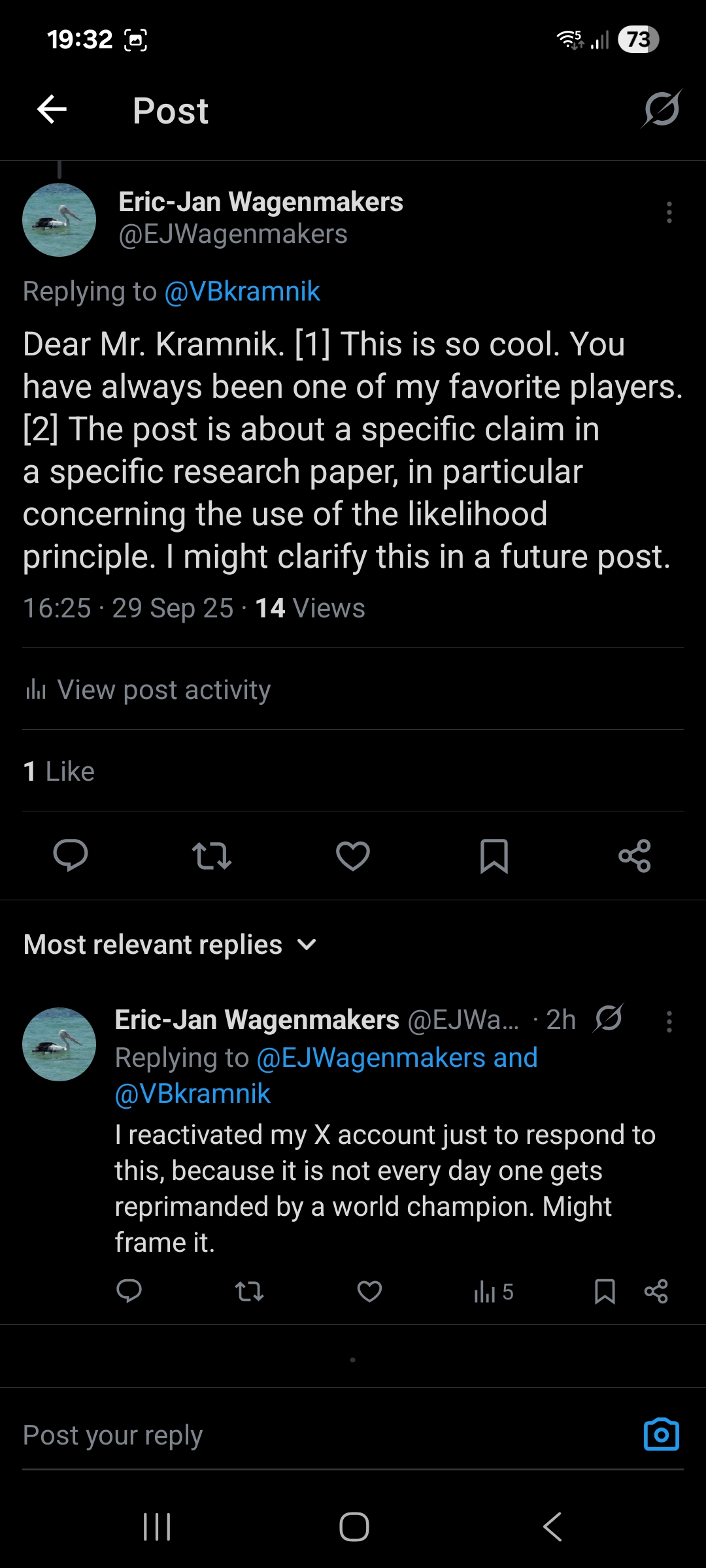Image resolution: width=706 pixels, height=1568 pixels.
Task: Open the 1 Like list
Action: [x=59, y=772]
